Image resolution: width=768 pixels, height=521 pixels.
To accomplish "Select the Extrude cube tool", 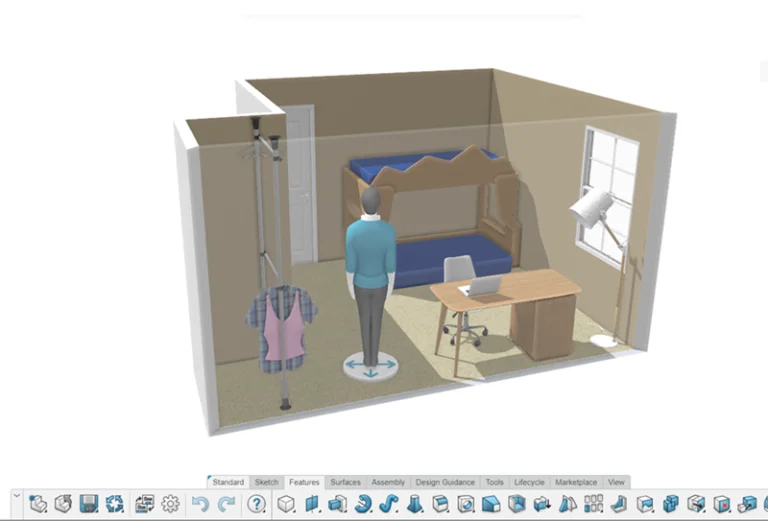I will [287, 504].
